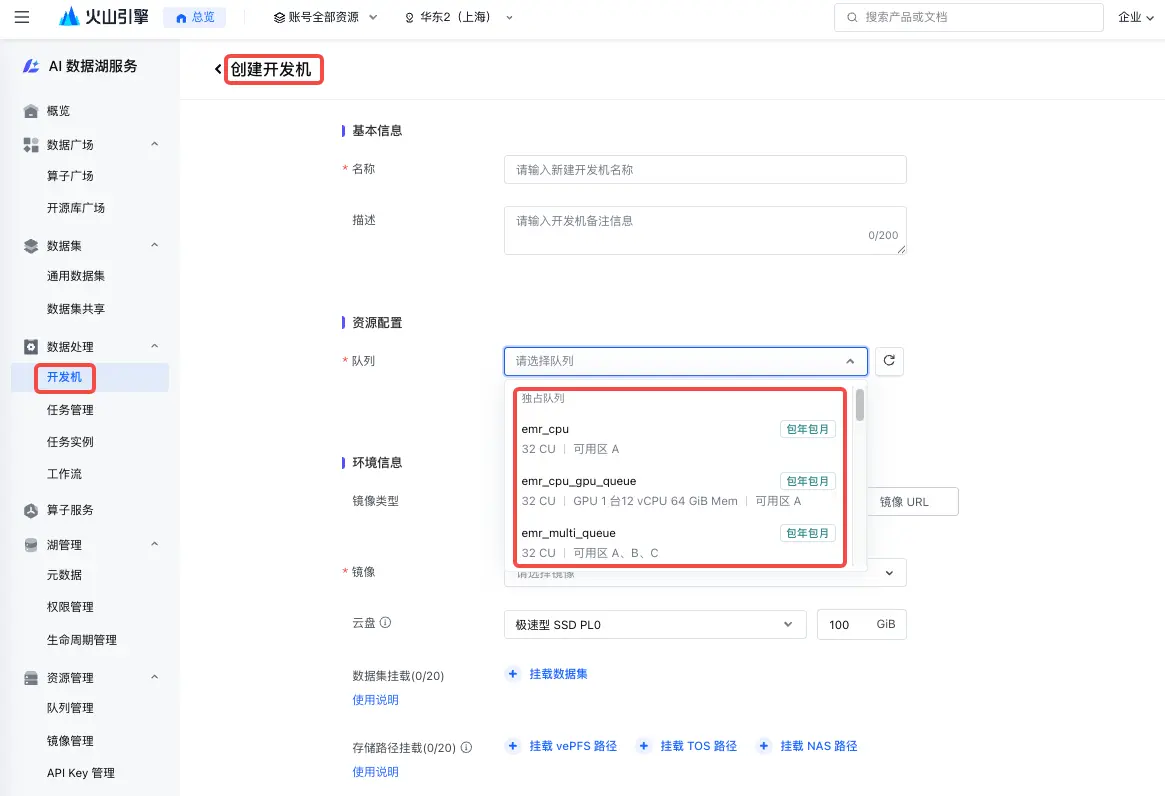This screenshot has width=1165, height=796.
Task: Click the 算子服务 sidebar icon
Action: (30, 511)
